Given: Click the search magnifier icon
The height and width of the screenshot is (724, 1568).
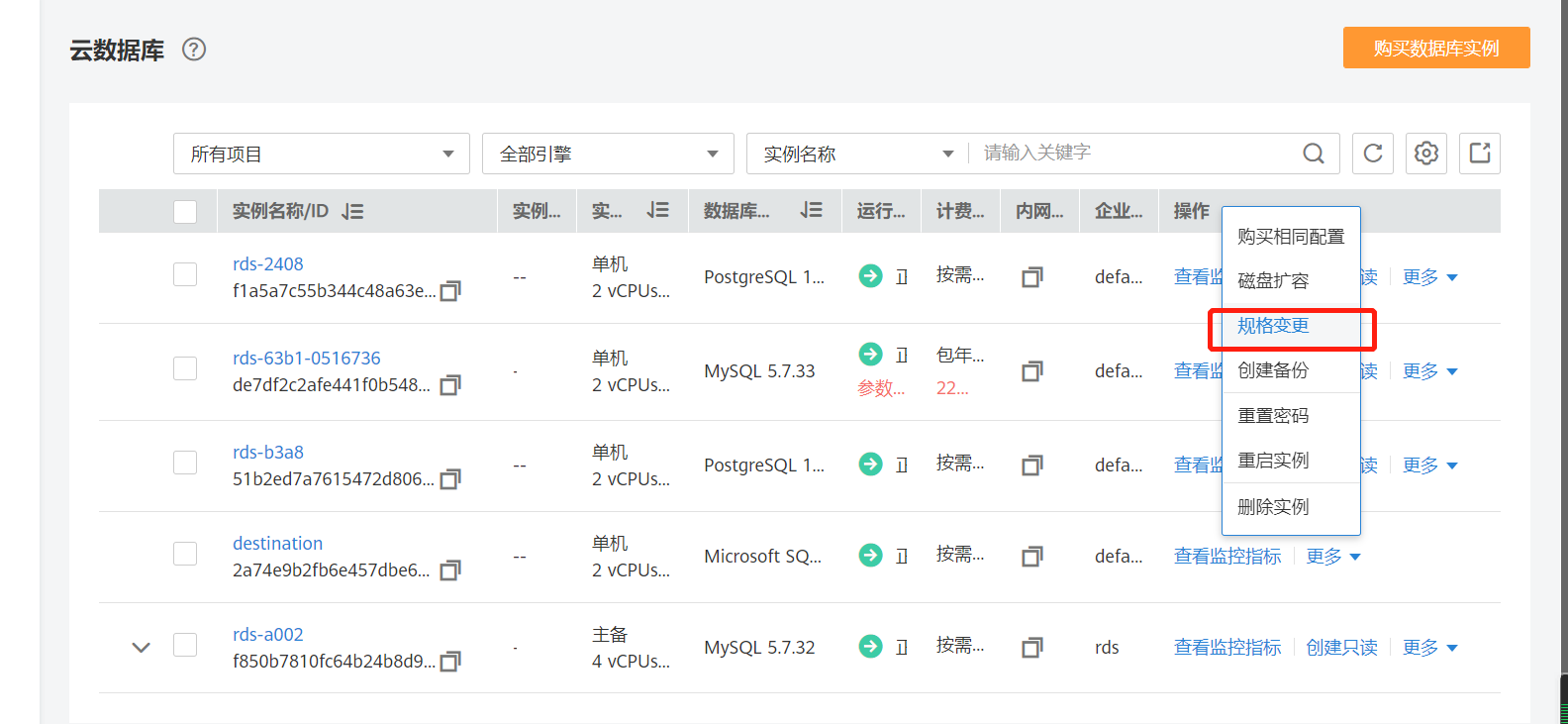Looking at the screenshot, I should pyautogui.click(x=1314, y=154).
